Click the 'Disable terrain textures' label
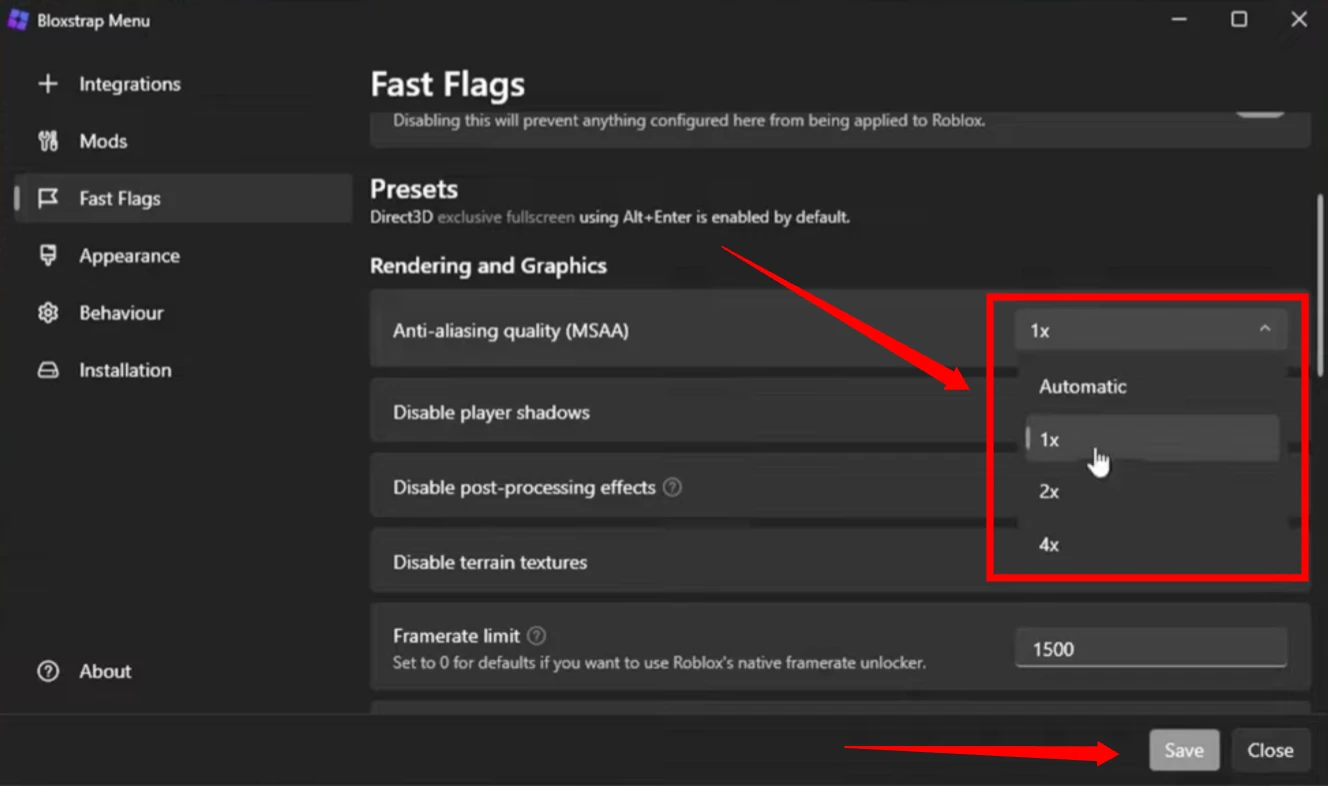1328x786 pixels. pos(490,562)
